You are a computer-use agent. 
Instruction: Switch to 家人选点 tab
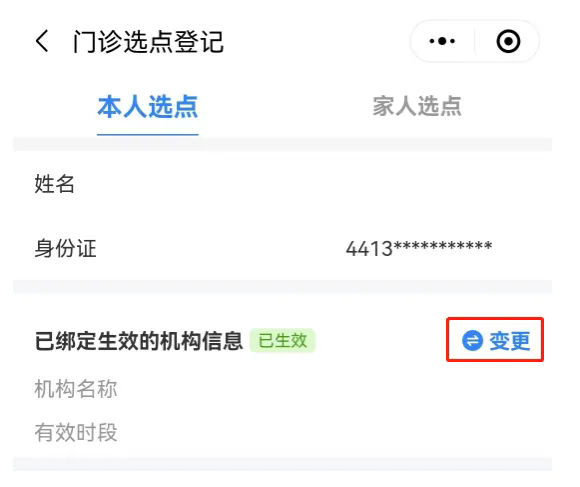(x=417, y=106)
